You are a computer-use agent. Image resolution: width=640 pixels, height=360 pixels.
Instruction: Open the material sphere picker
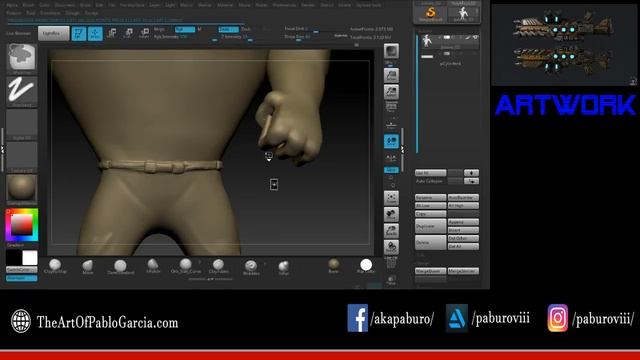22,189
